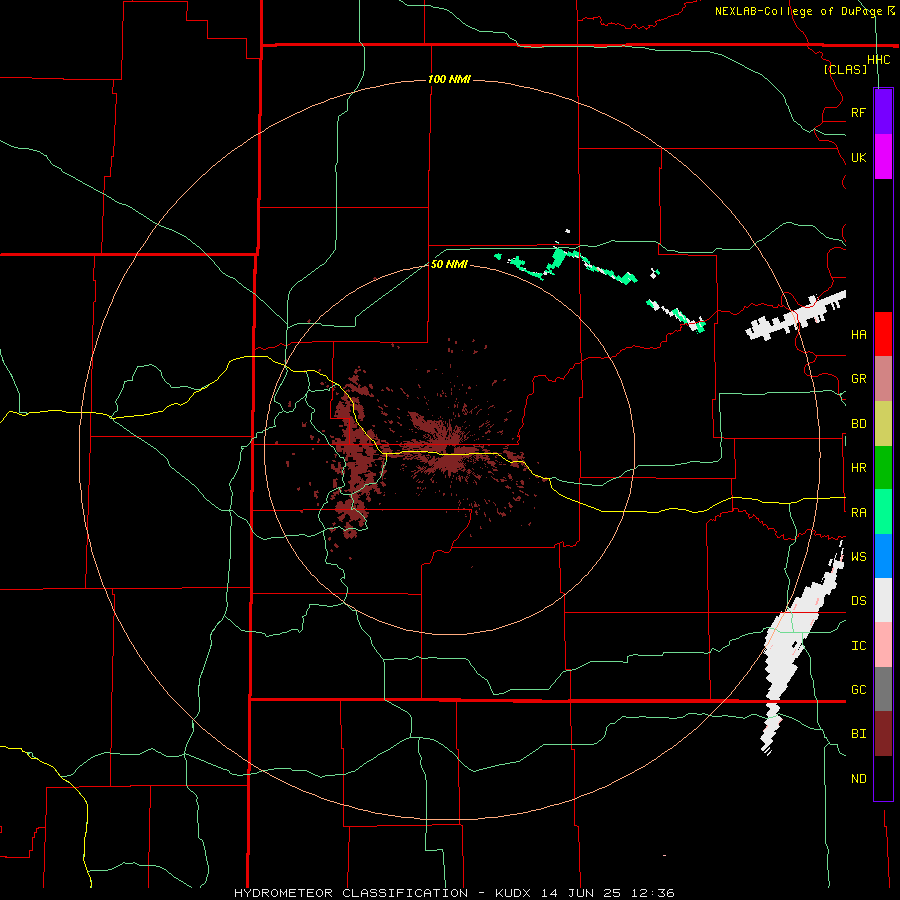This screenshot has height=900, width=900.
Task: Click the brown BI legend swatch
Action: pos(883,734)
